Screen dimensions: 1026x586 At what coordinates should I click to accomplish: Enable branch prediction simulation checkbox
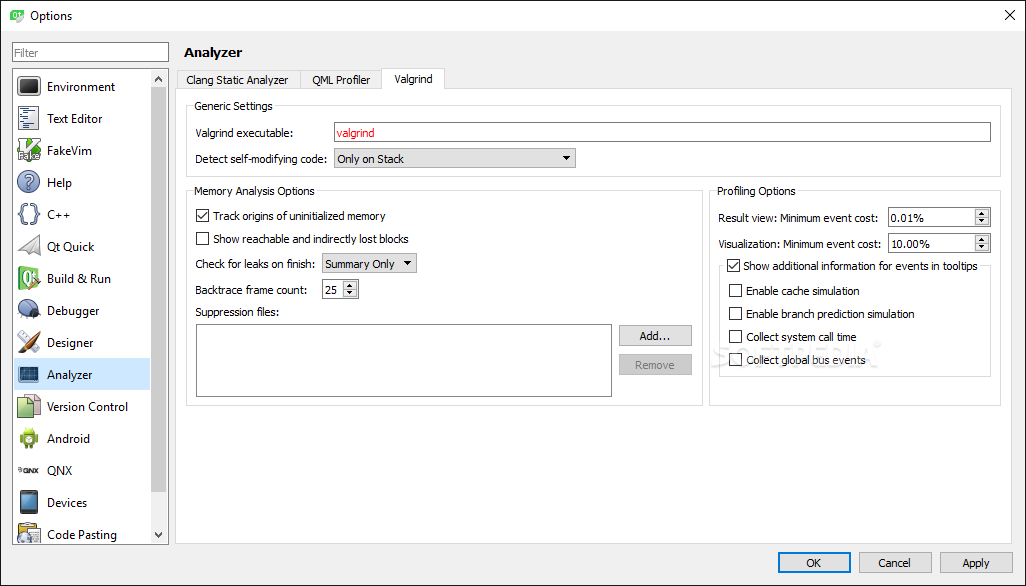point(735,314)
